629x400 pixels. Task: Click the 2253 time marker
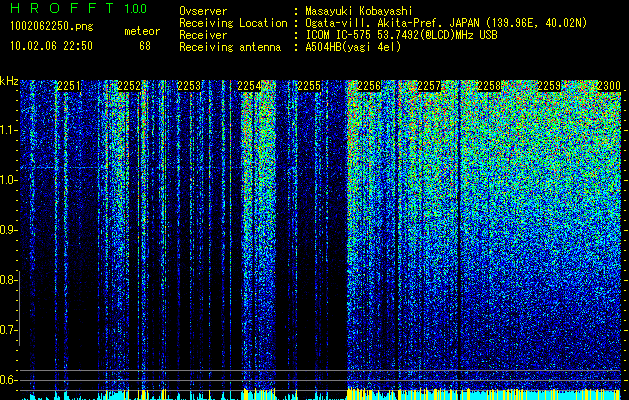pos(189,86)
